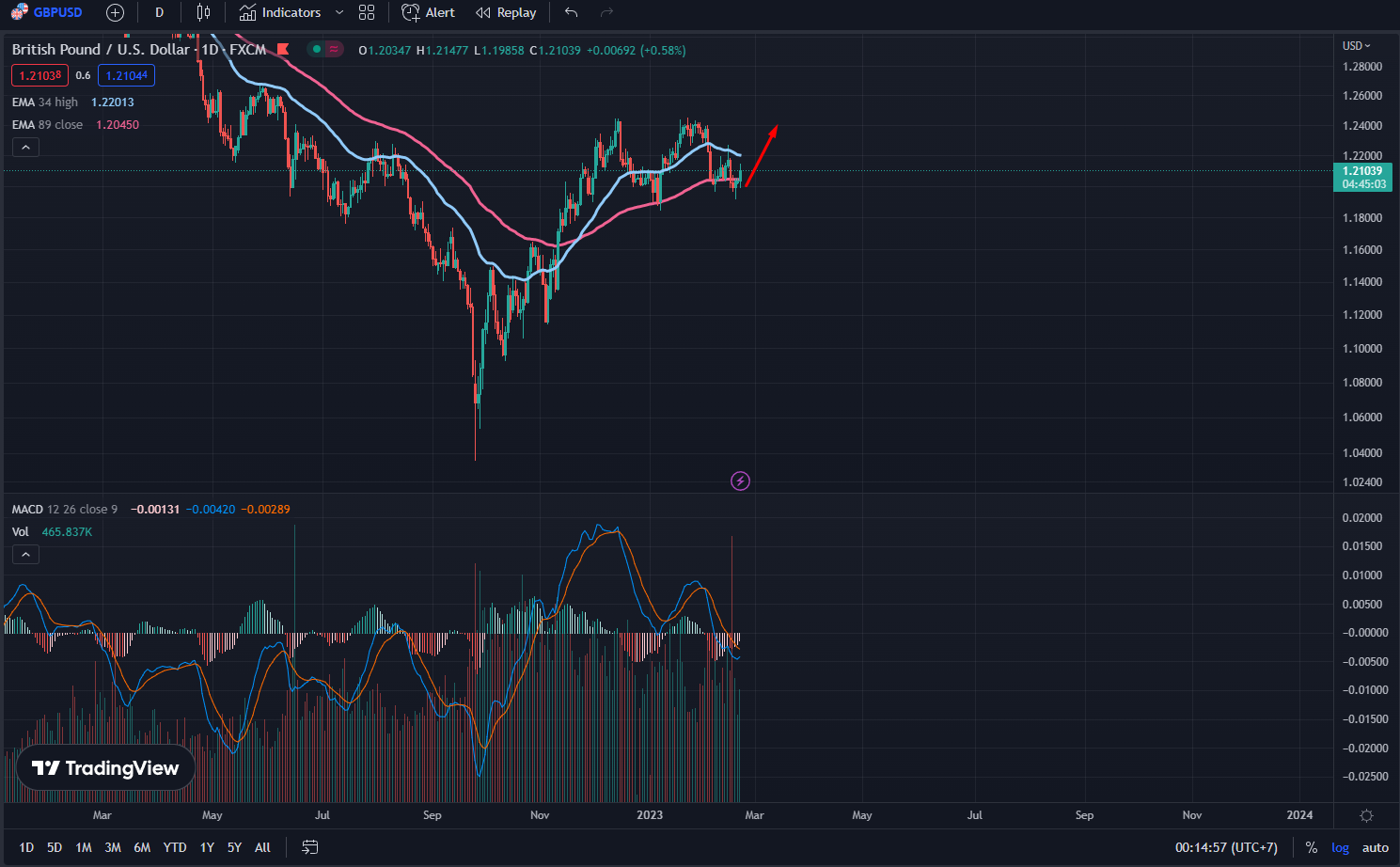Open the USD currency dropdown
This screenshot has height=867, width=1400.
pyautogui.click(x=1356, y=45)
